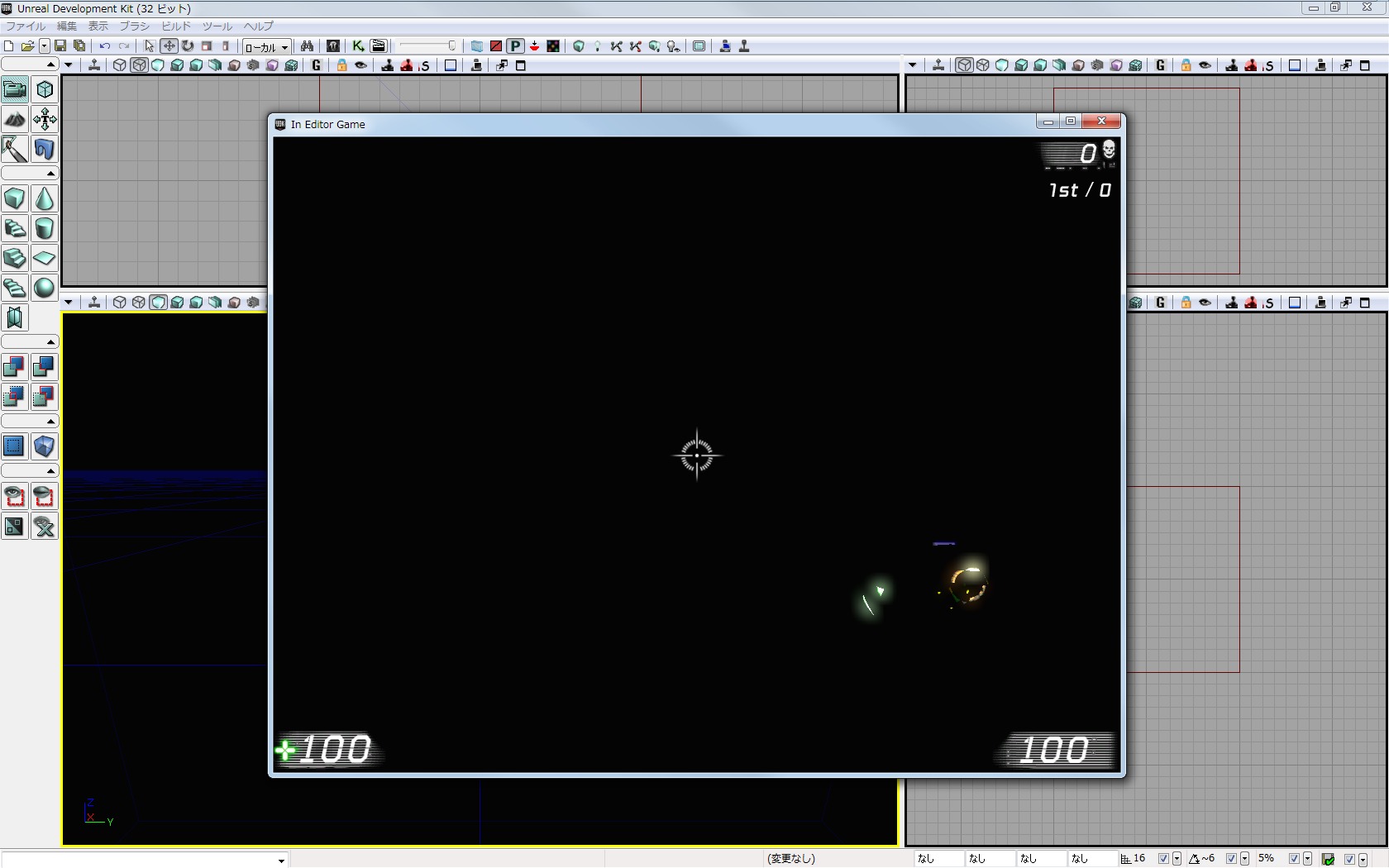Open Unreal Kismet with the K icon

pyautogui.click(x=358, y=46)
